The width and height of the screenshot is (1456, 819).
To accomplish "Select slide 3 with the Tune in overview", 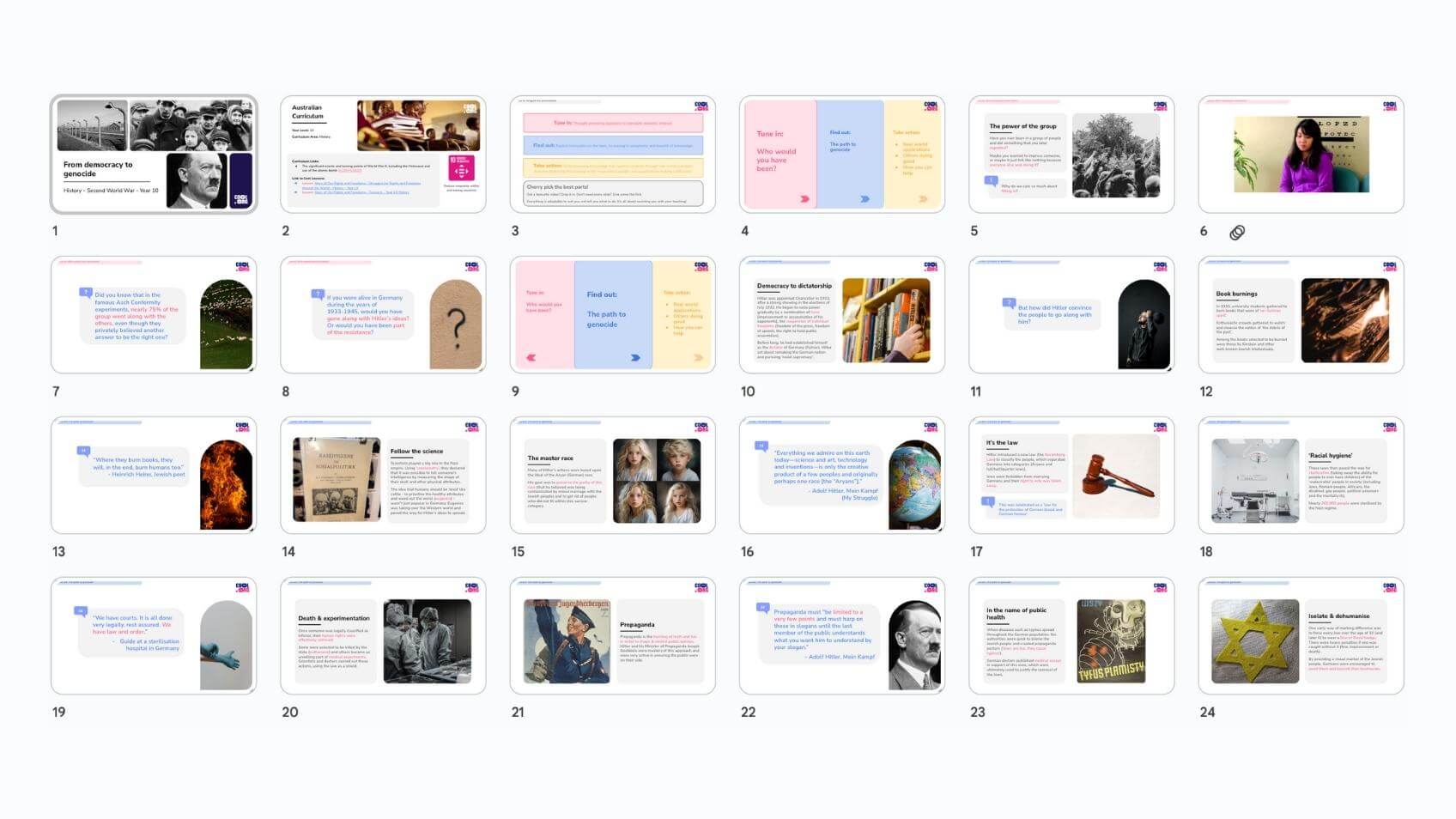I will point(612,155).
